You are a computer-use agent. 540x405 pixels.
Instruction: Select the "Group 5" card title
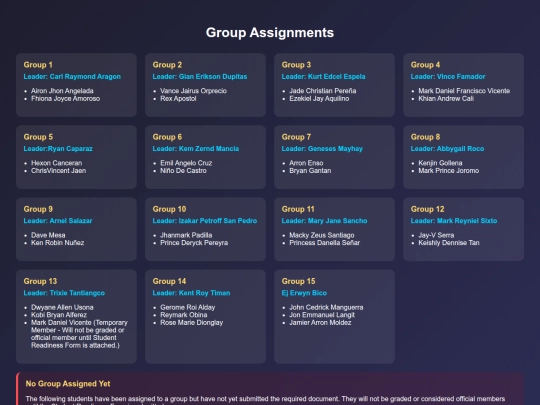coord(38,137)
